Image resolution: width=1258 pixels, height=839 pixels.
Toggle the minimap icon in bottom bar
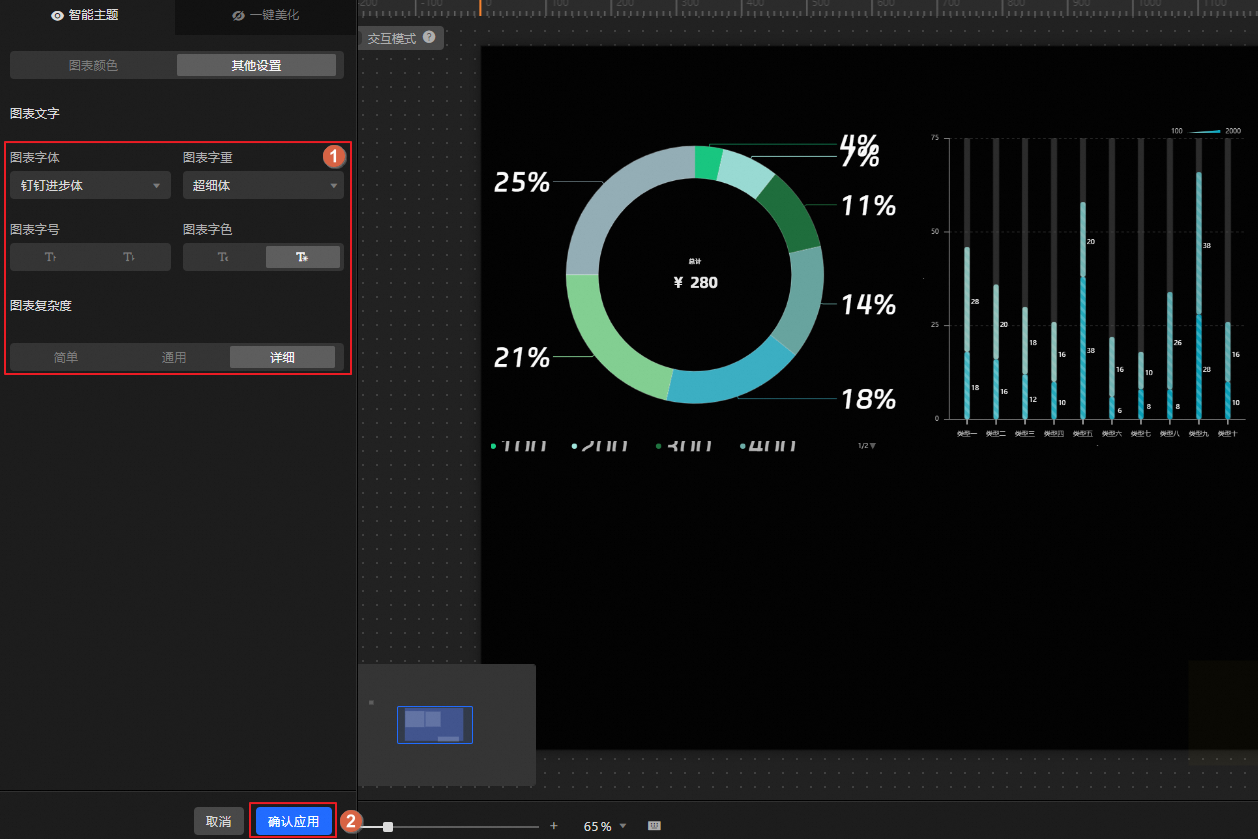(x=655, y=826)
